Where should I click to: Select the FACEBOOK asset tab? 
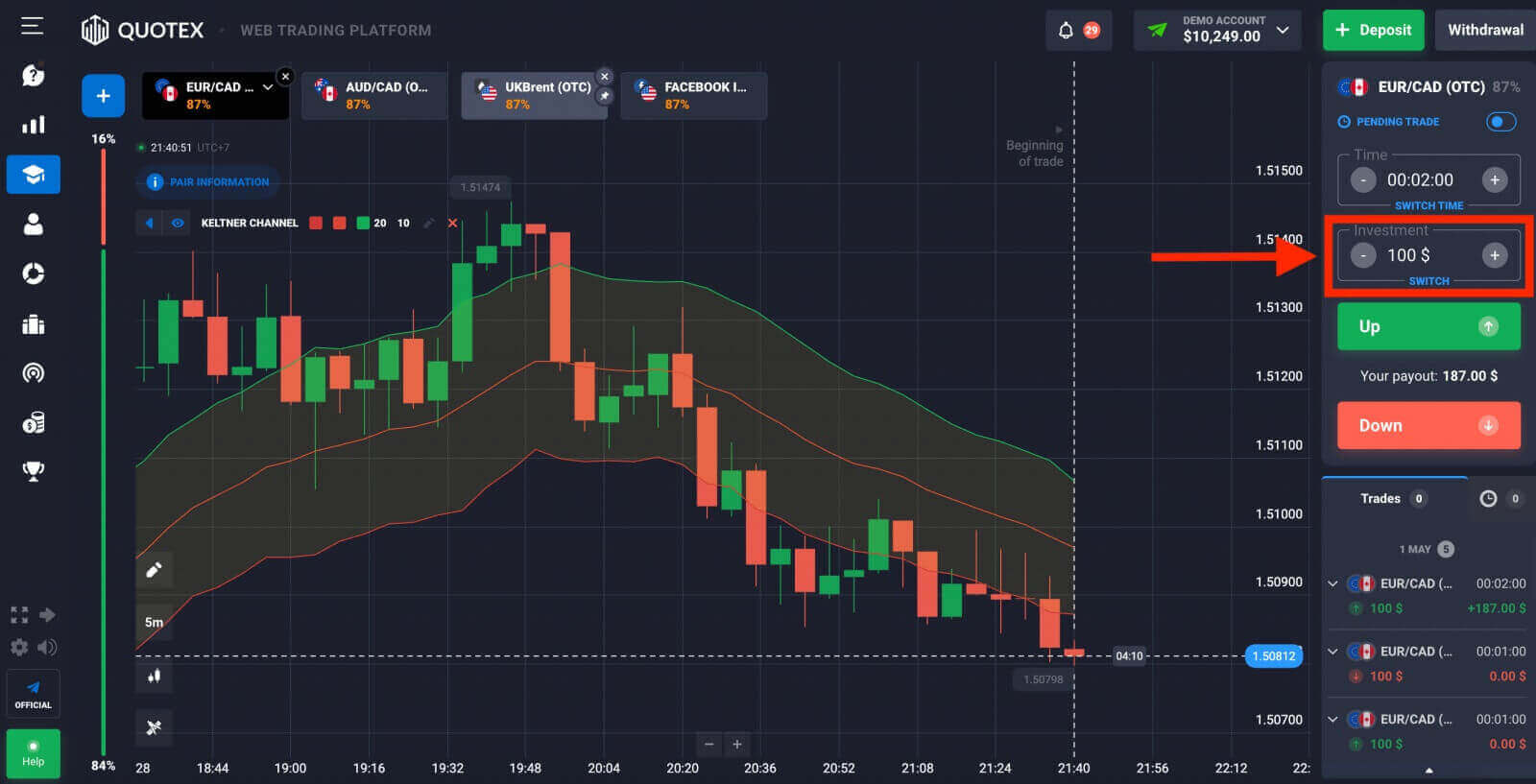(x=693, y=95)
